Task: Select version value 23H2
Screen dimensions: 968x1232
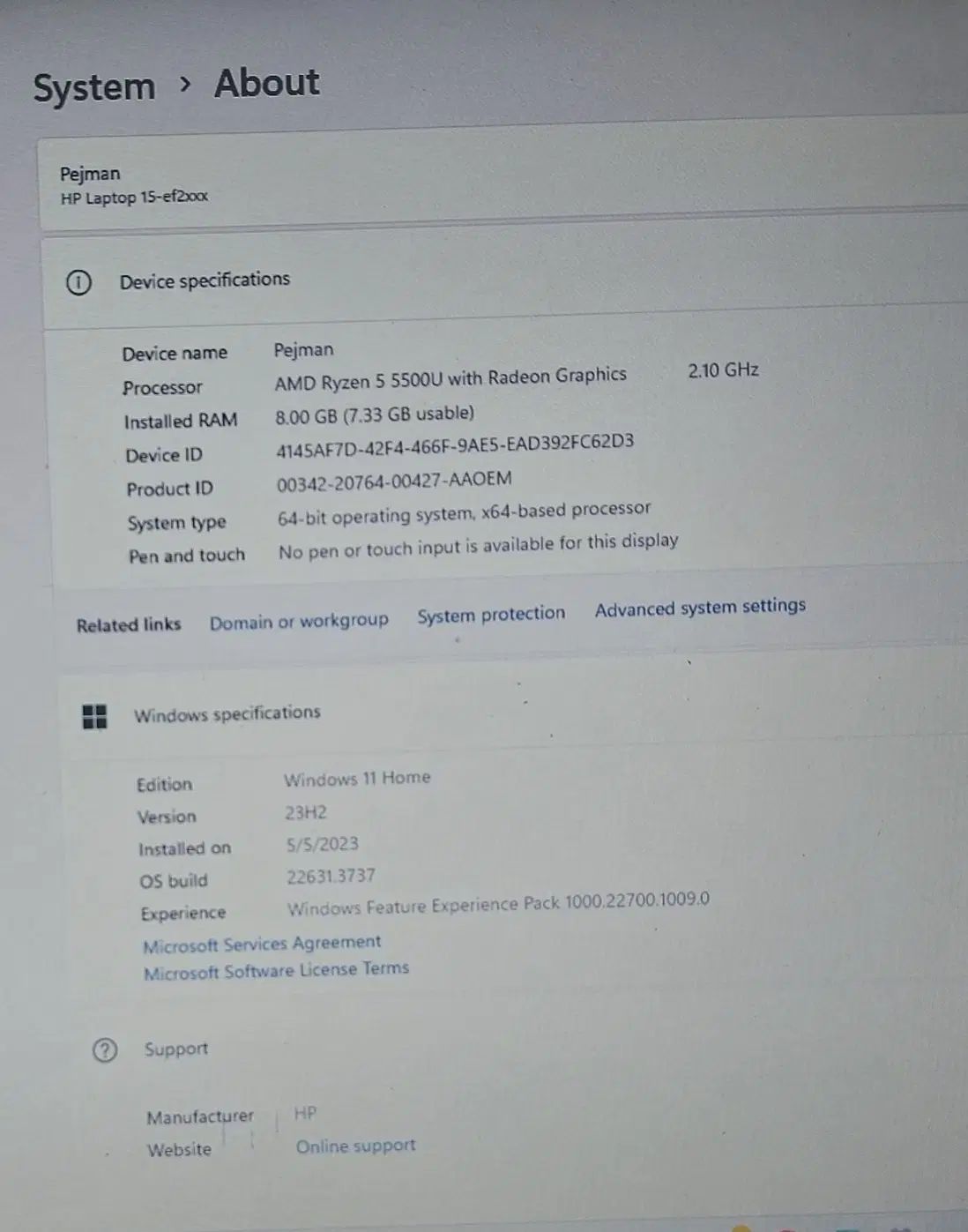Action: tap(305, 812)
